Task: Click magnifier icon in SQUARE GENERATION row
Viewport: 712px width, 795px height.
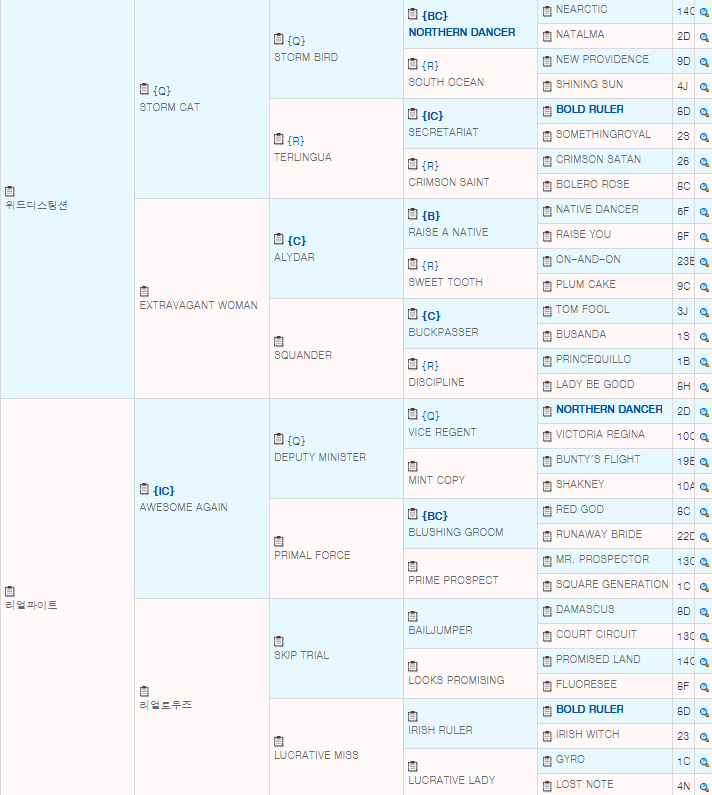Action: point(704,587)
